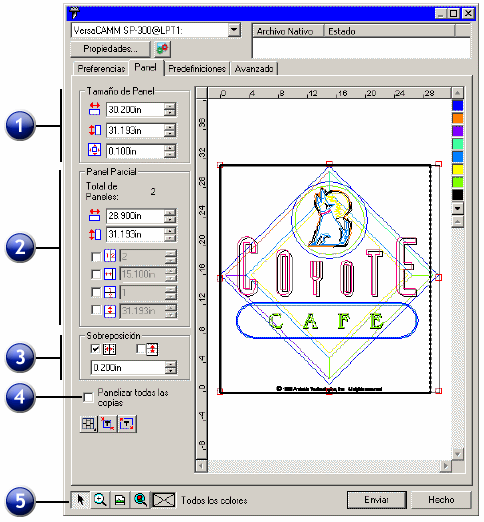Image resolution: width=484 pixels, height=522 pixels.
Task: Expand color list with the down arrow
Action: coord(457,208)
